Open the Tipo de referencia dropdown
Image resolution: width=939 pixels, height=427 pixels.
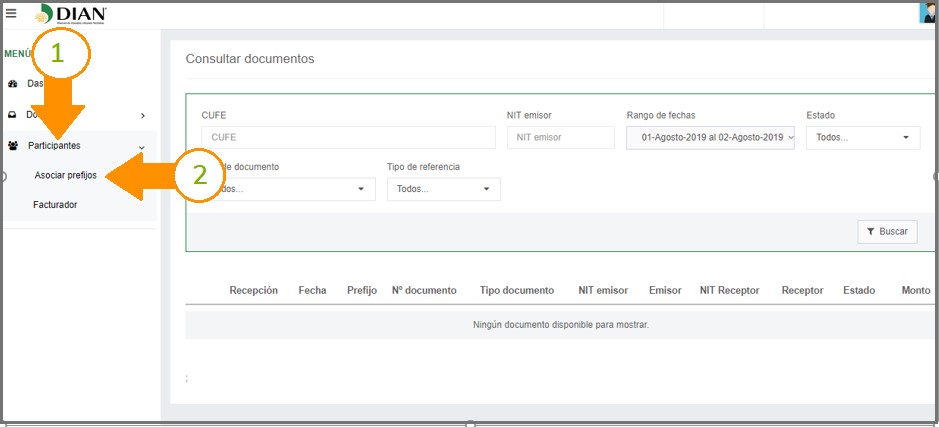pos(443,189)
